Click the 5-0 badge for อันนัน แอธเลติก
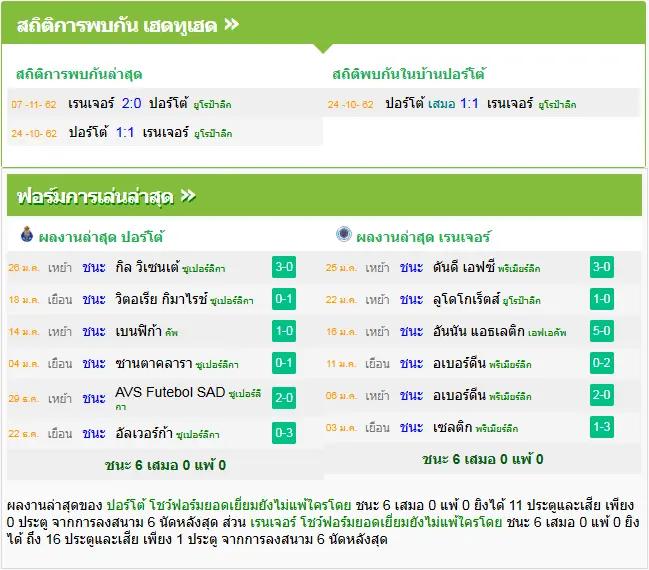 click(x=602, y=331)
